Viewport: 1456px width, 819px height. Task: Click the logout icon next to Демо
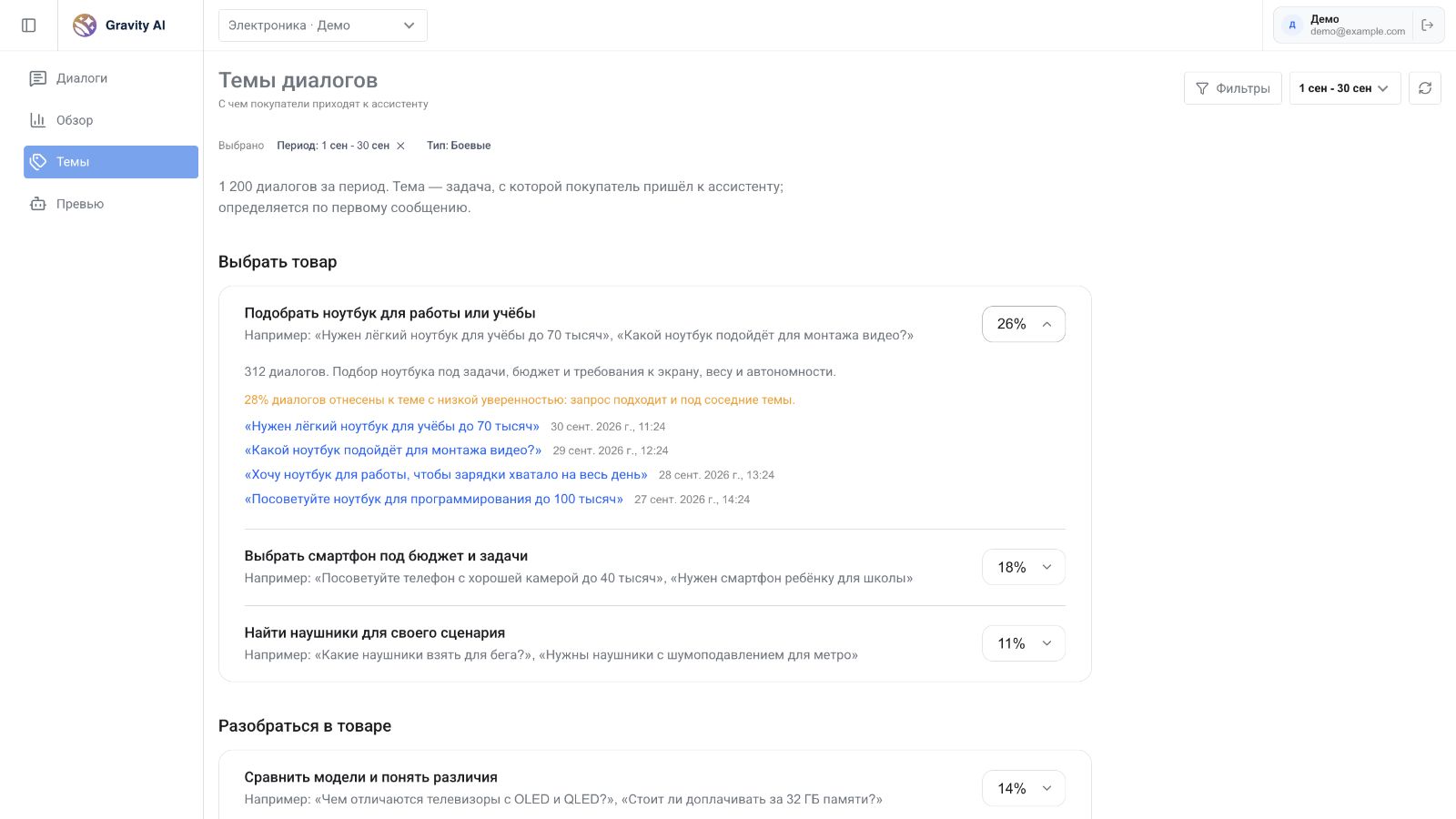point(1427,25)
